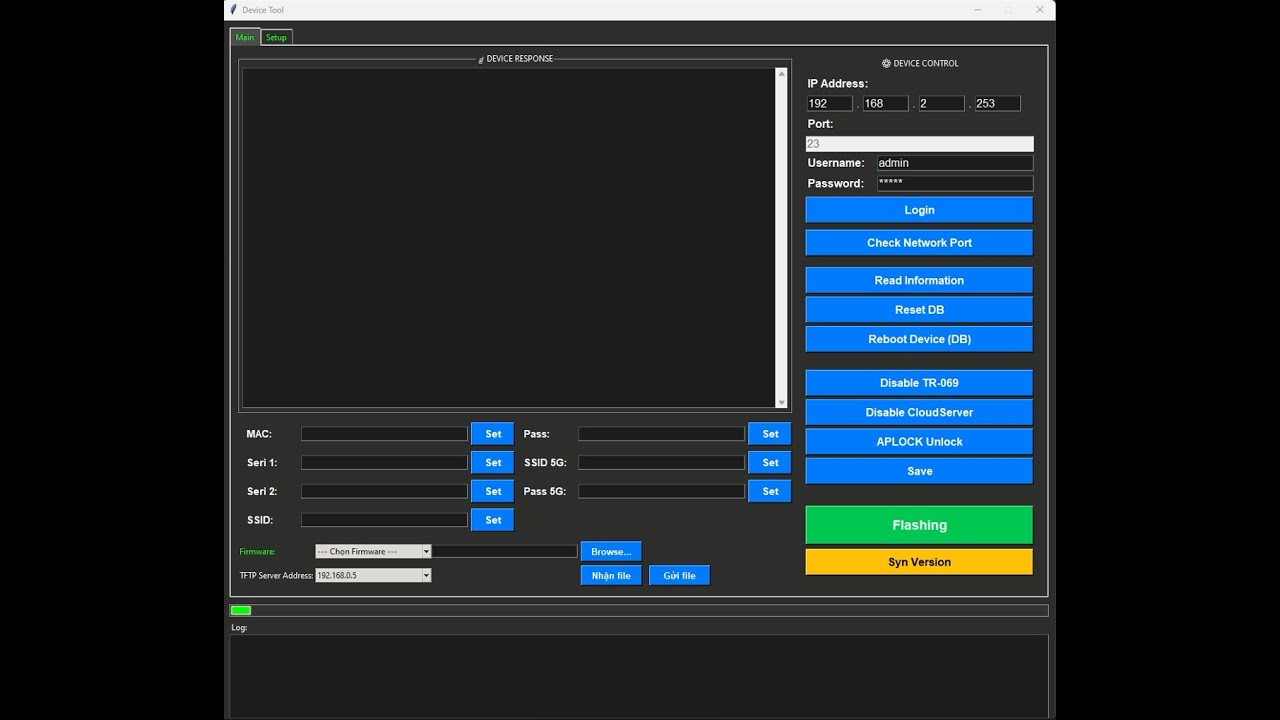Click Set button for MAC

click(493, 434)
